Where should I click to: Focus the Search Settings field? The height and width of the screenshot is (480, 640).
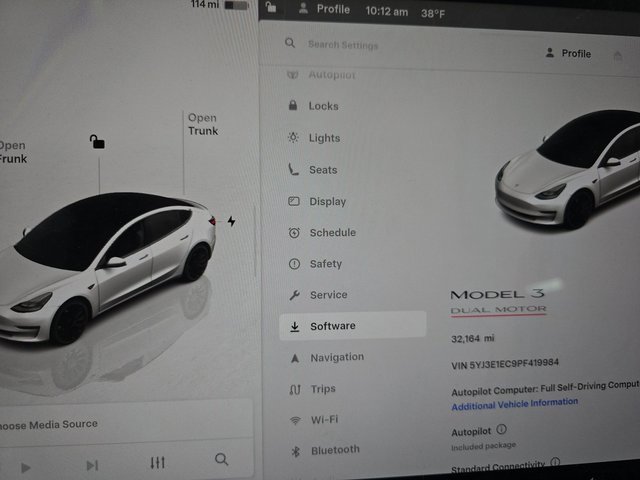tap(343, 44)
